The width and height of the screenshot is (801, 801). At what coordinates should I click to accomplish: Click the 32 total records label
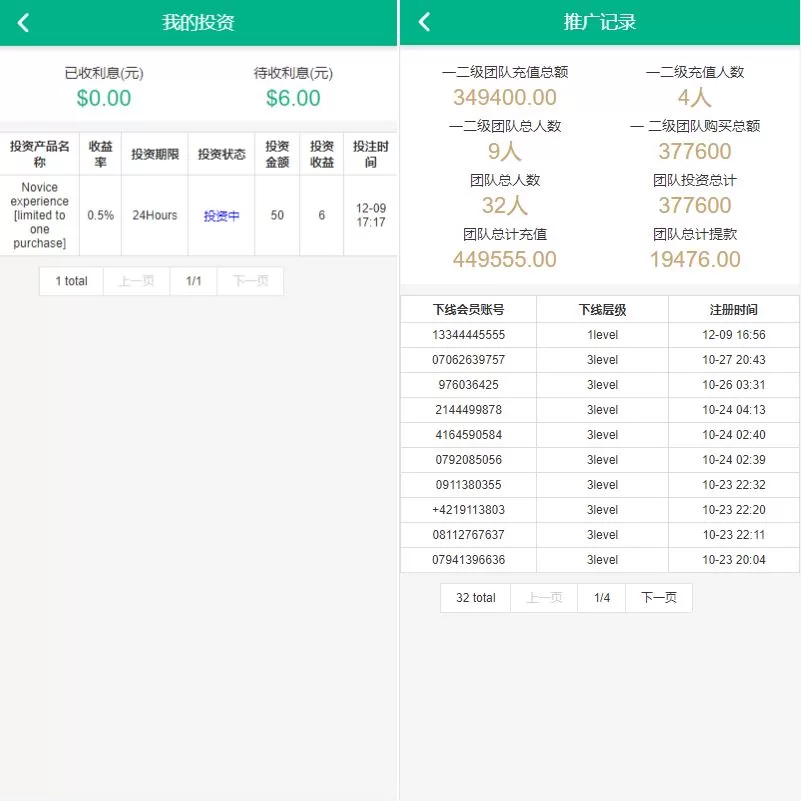(476, 598)
